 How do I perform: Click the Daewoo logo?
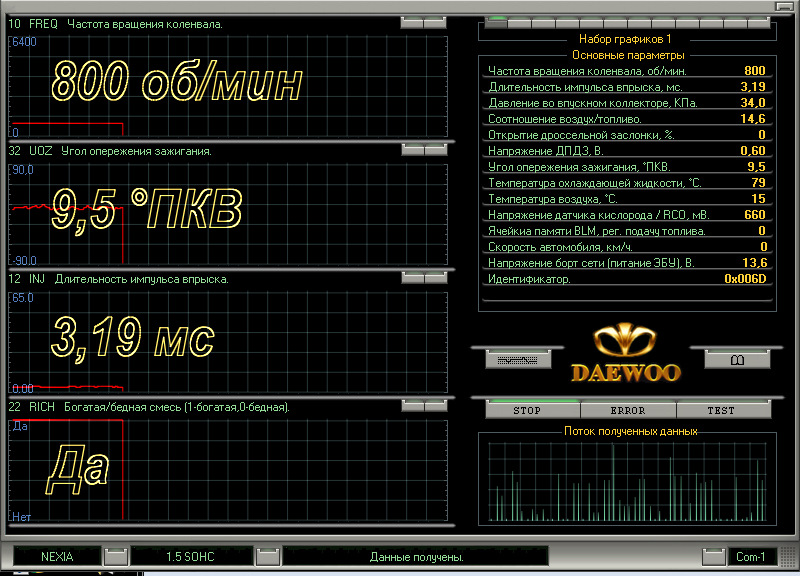click(x=626, y=353)
